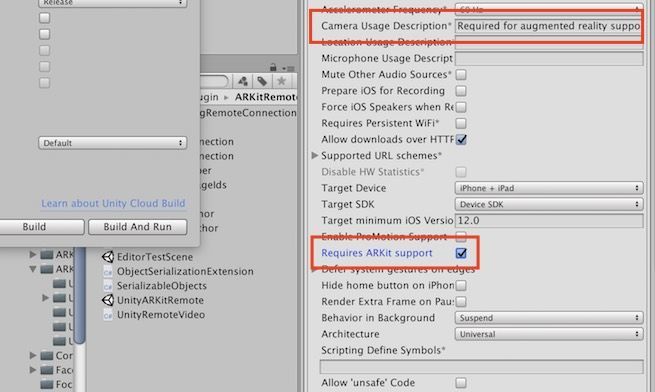
Task: Select EditorTestScene Unity scene icon
Action: click(x=108, y=257)
